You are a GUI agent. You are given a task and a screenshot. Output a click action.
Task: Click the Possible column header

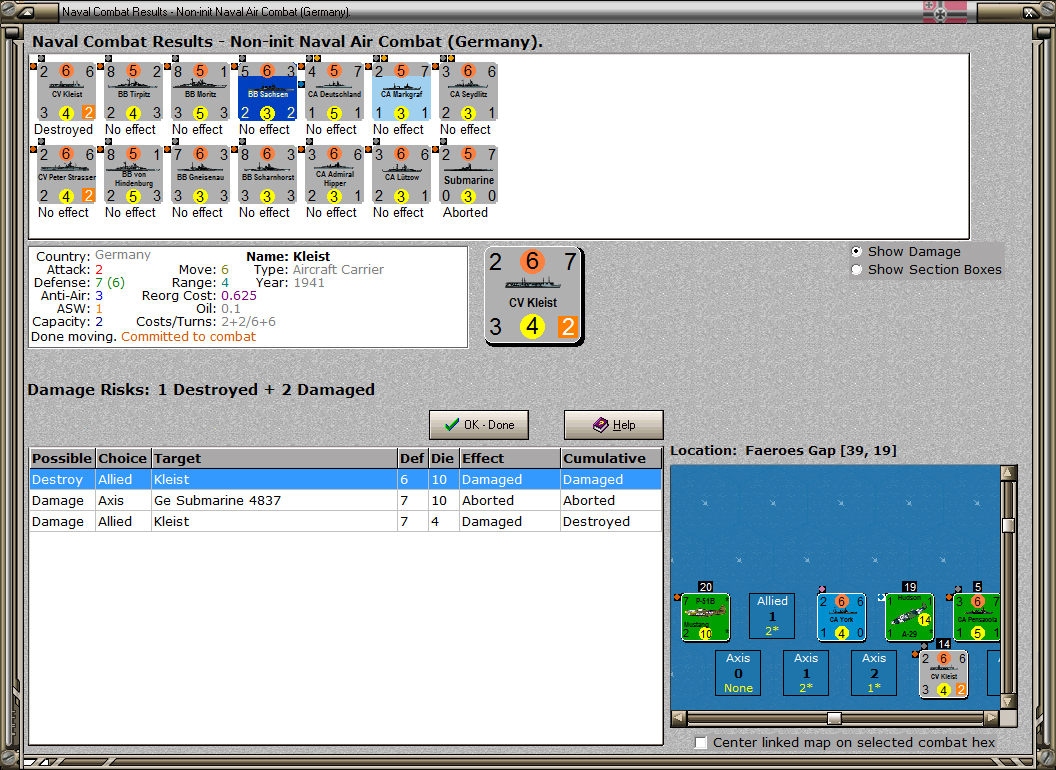pyautogui.click(x=62, y=458)
